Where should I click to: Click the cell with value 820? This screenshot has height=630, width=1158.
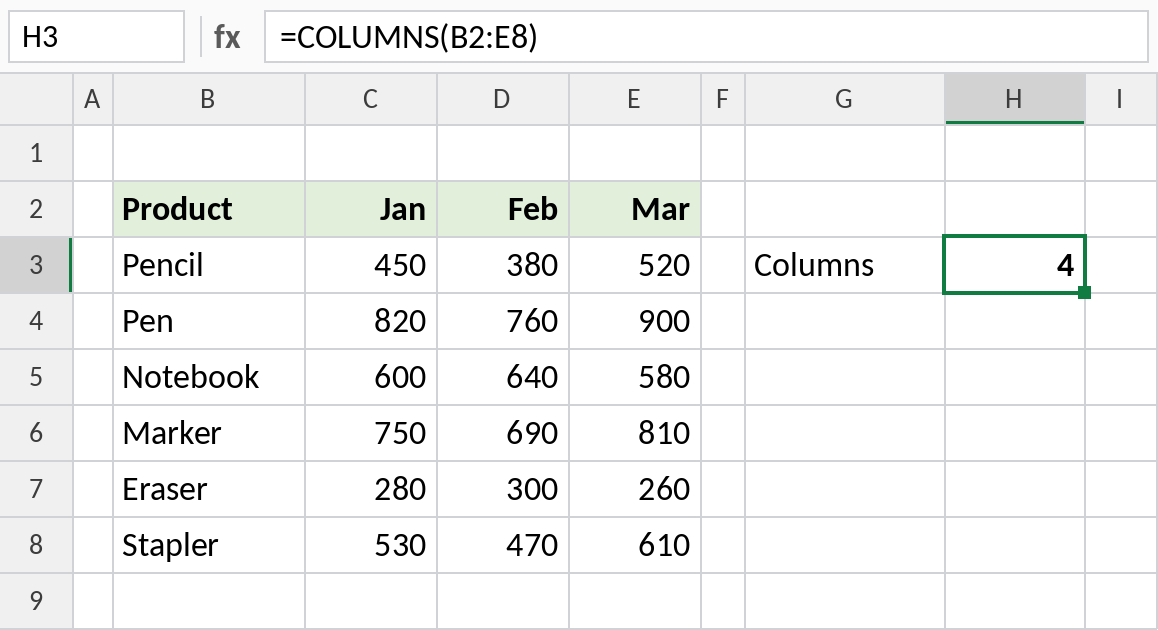click(x=371, y=321)
